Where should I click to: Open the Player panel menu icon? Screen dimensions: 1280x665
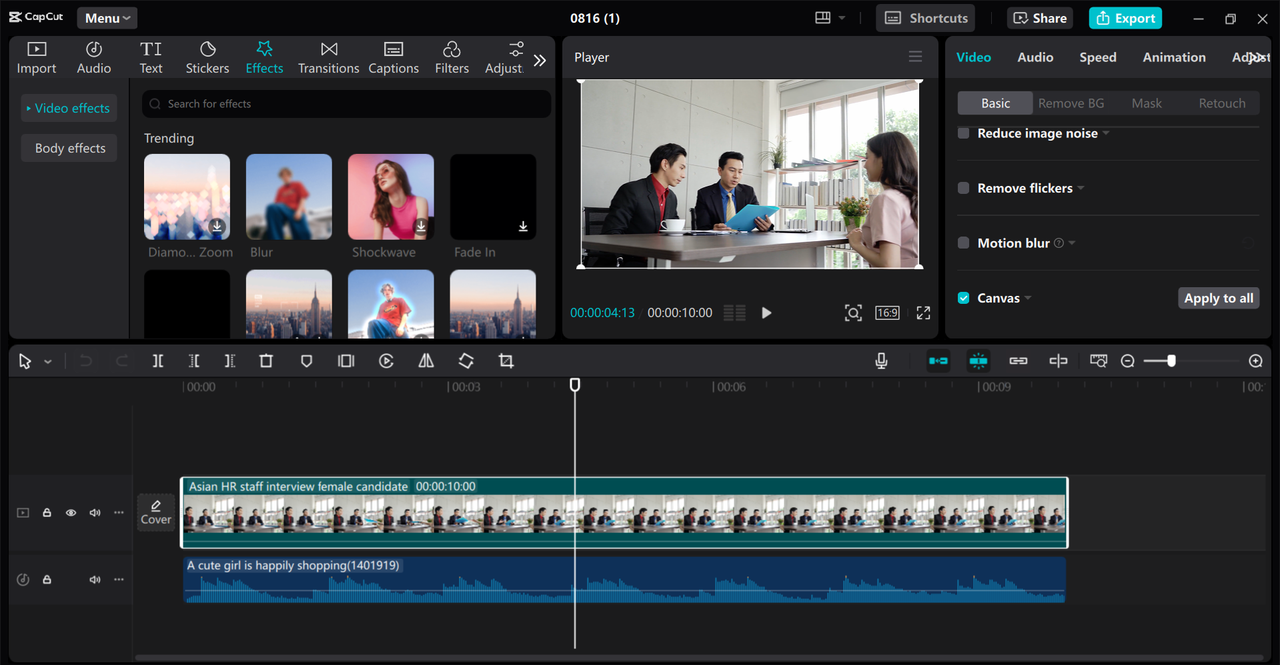click(915, 57)
